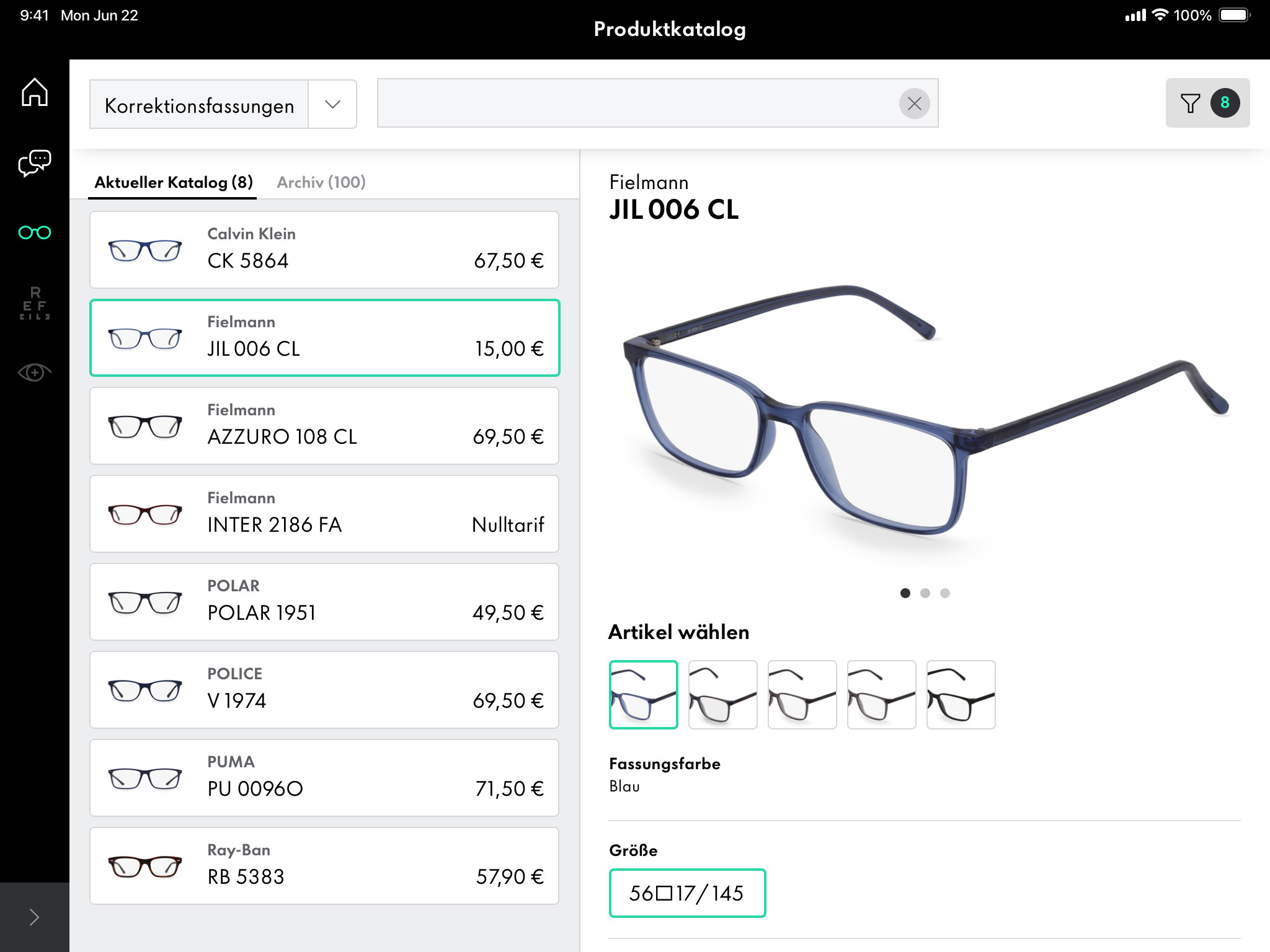Open the Ray-Ban RB 5383 product
Image resolution: width=1270 pixels, height=952 pixels.
(324, 866)
